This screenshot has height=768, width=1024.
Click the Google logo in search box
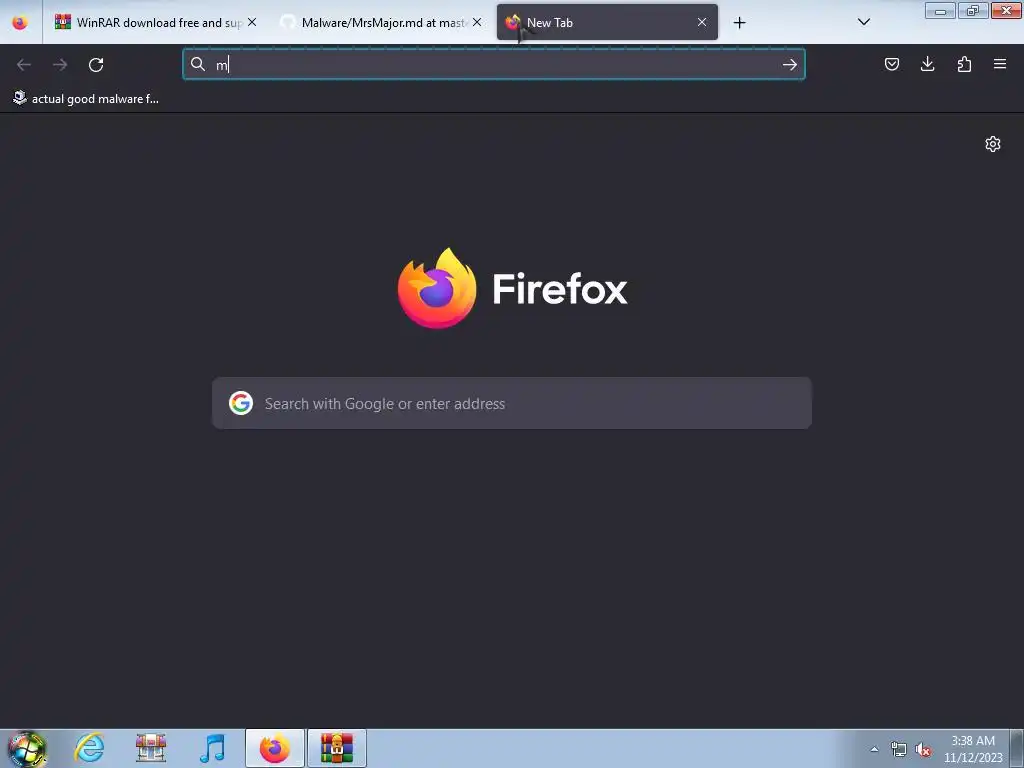[x=241, y=404]
